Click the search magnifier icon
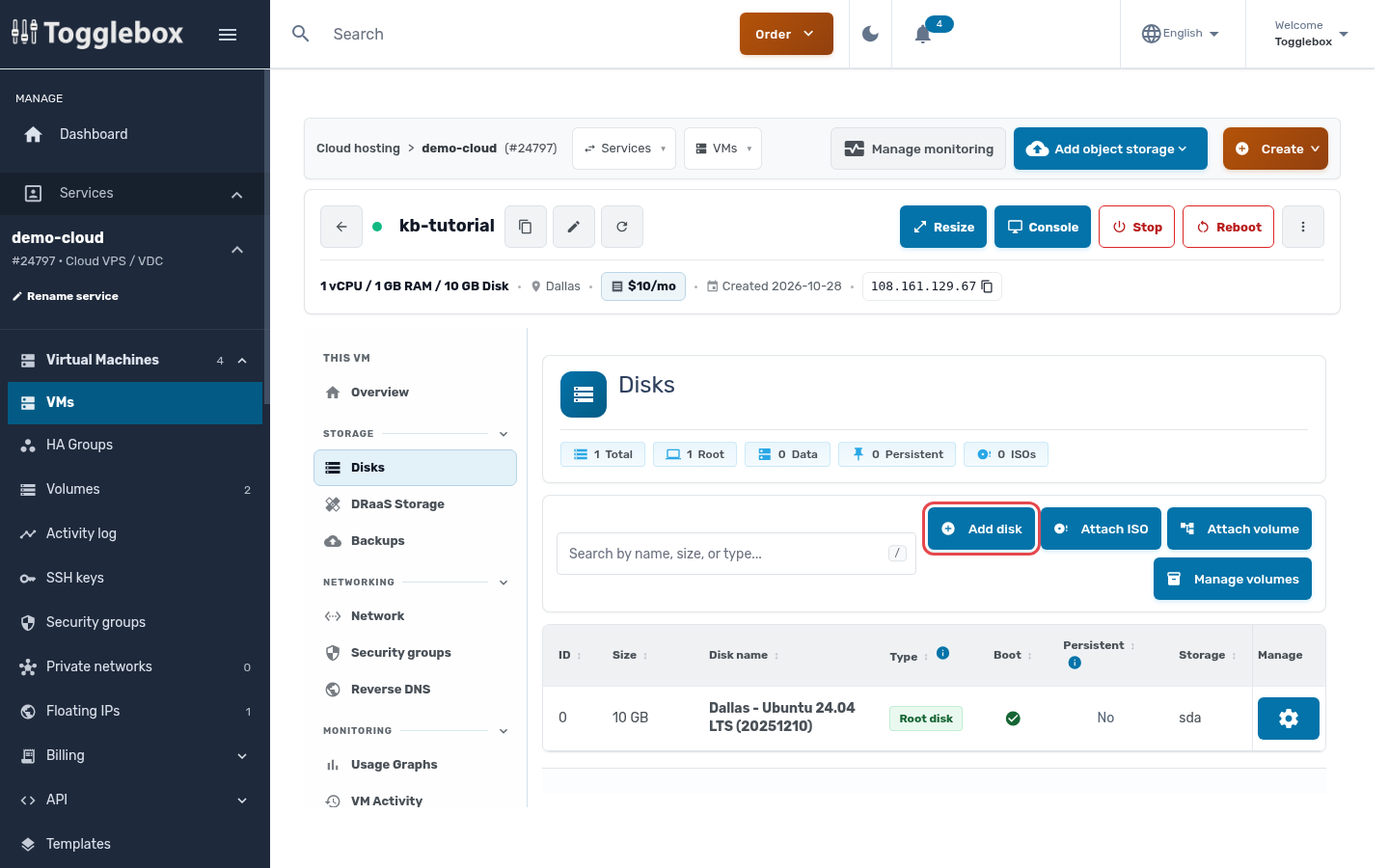 point(301,34)
